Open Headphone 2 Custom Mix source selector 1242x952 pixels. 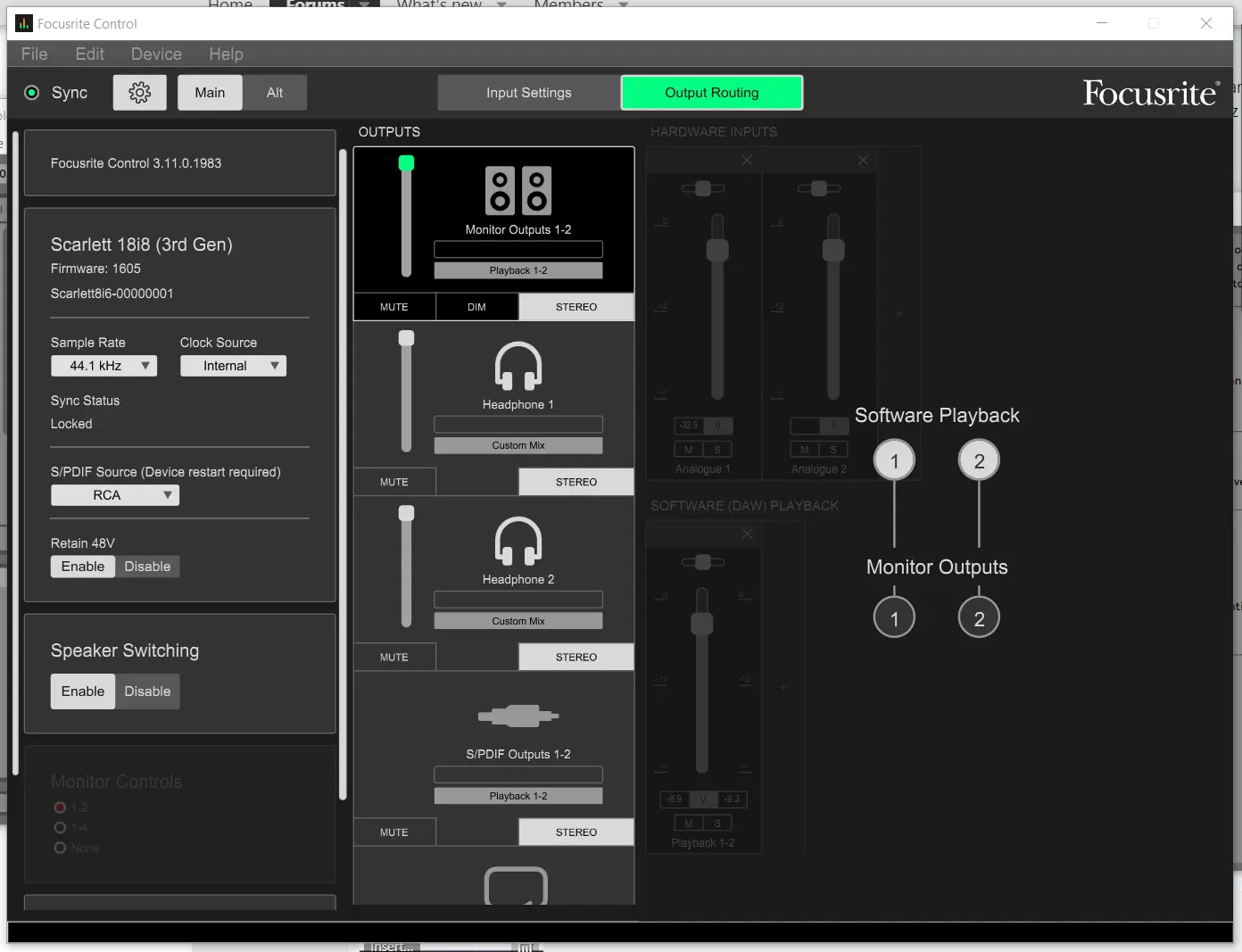[x=518, y=621]
